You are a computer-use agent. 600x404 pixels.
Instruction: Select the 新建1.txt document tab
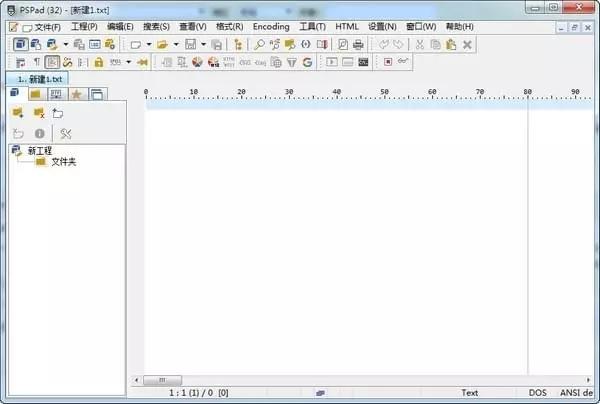point(38,79)
